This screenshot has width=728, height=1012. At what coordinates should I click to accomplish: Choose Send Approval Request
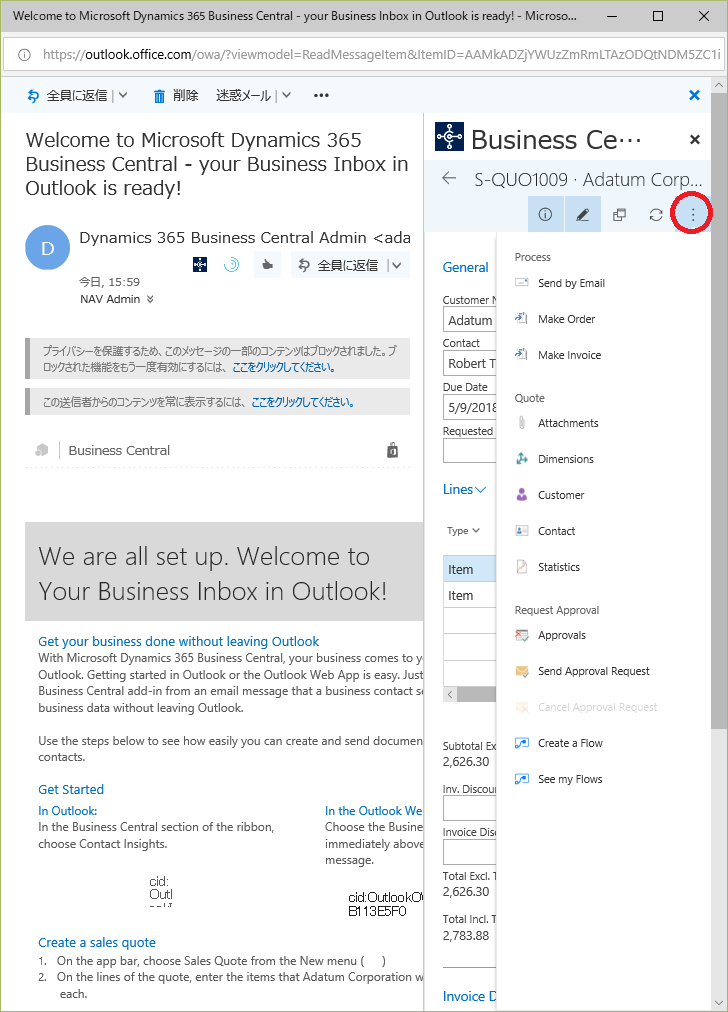click(x=594, y=672)
